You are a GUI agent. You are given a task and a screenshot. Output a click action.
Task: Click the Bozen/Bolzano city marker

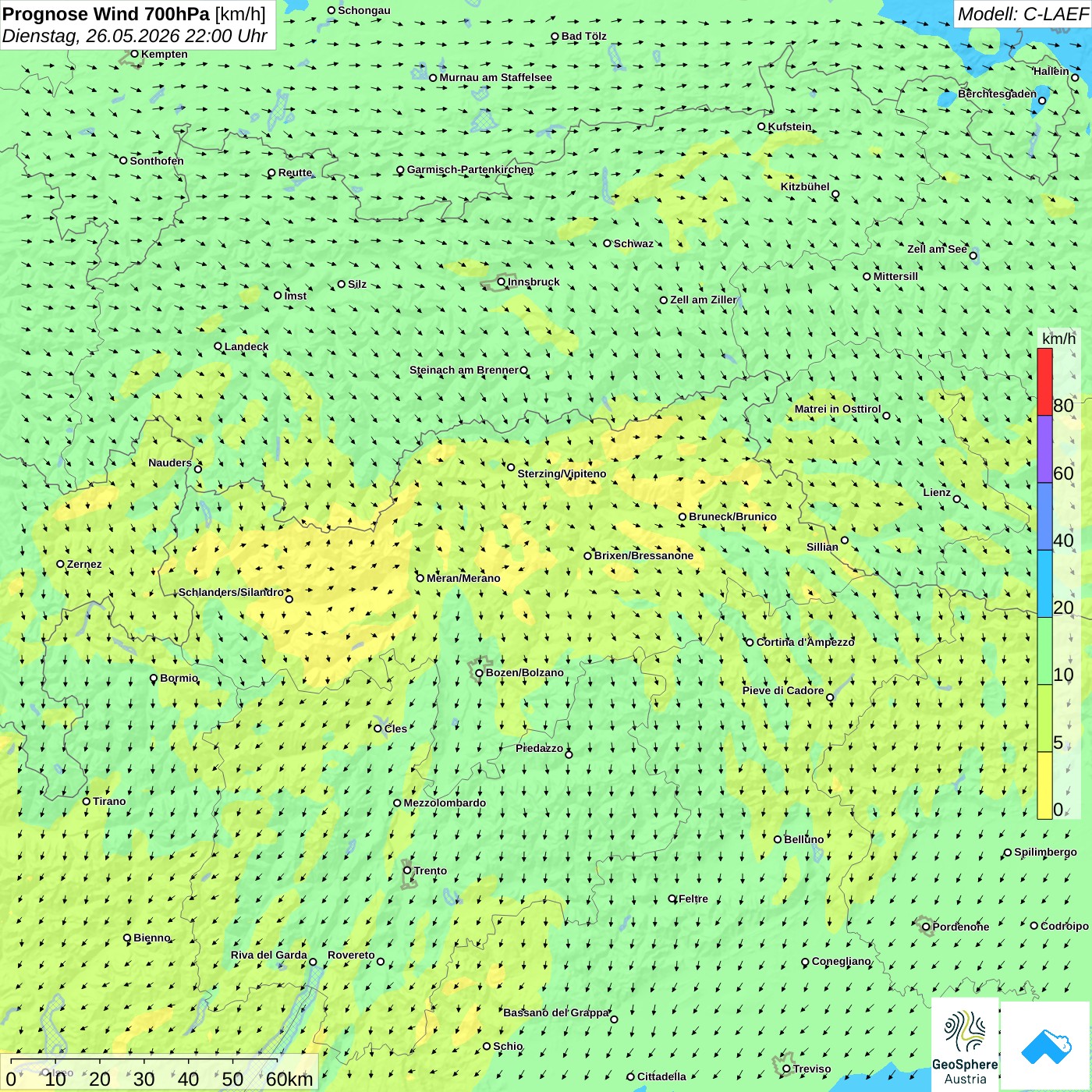tap(480, 672)
